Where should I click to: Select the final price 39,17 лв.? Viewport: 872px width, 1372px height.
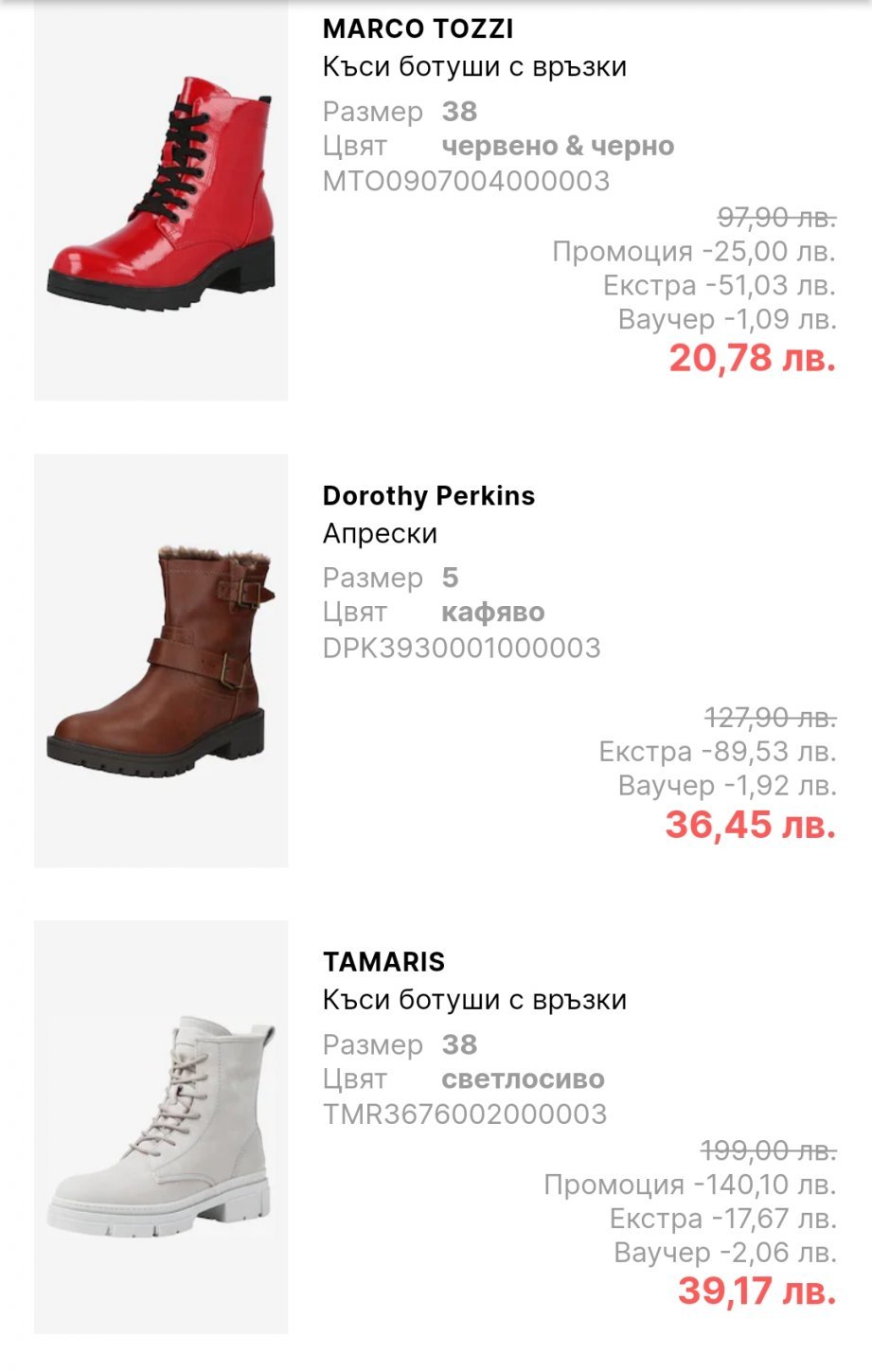(756, 1291)
